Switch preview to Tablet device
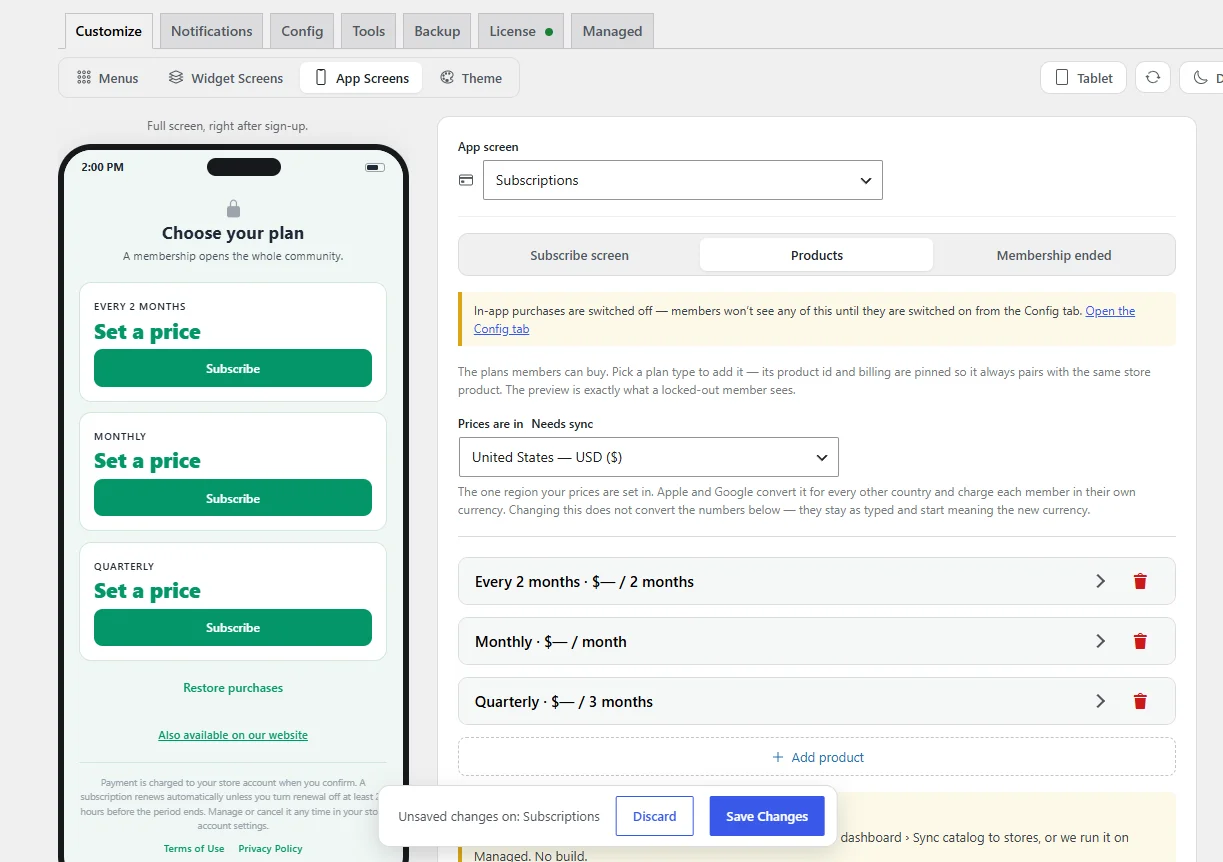 [x=1084, y=78]
